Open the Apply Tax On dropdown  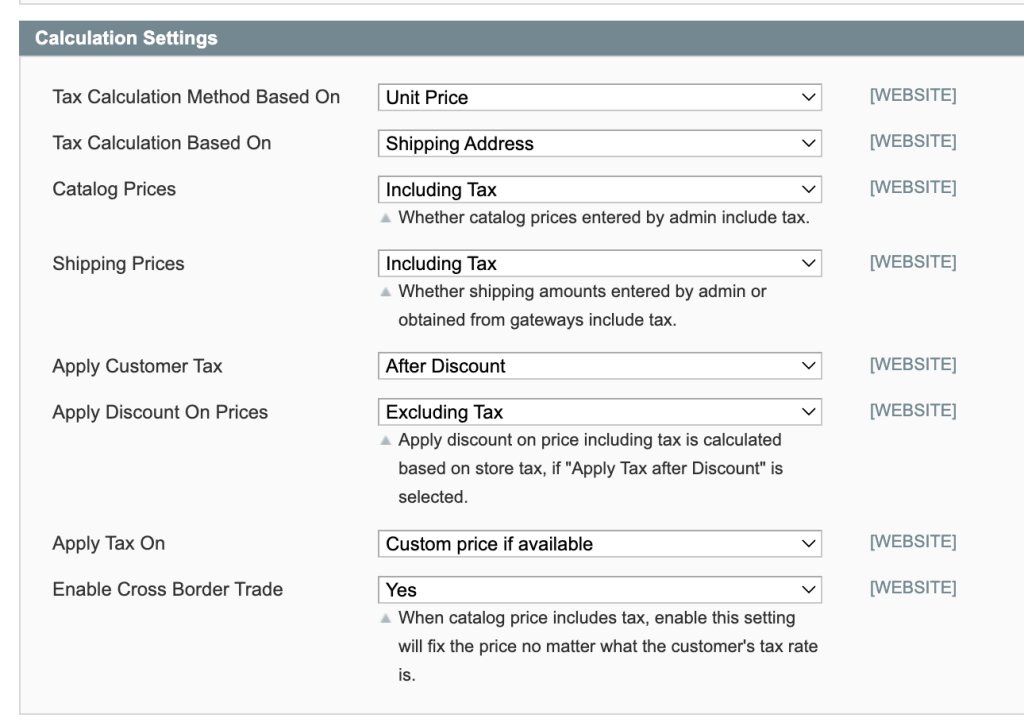tap(600, 544)
